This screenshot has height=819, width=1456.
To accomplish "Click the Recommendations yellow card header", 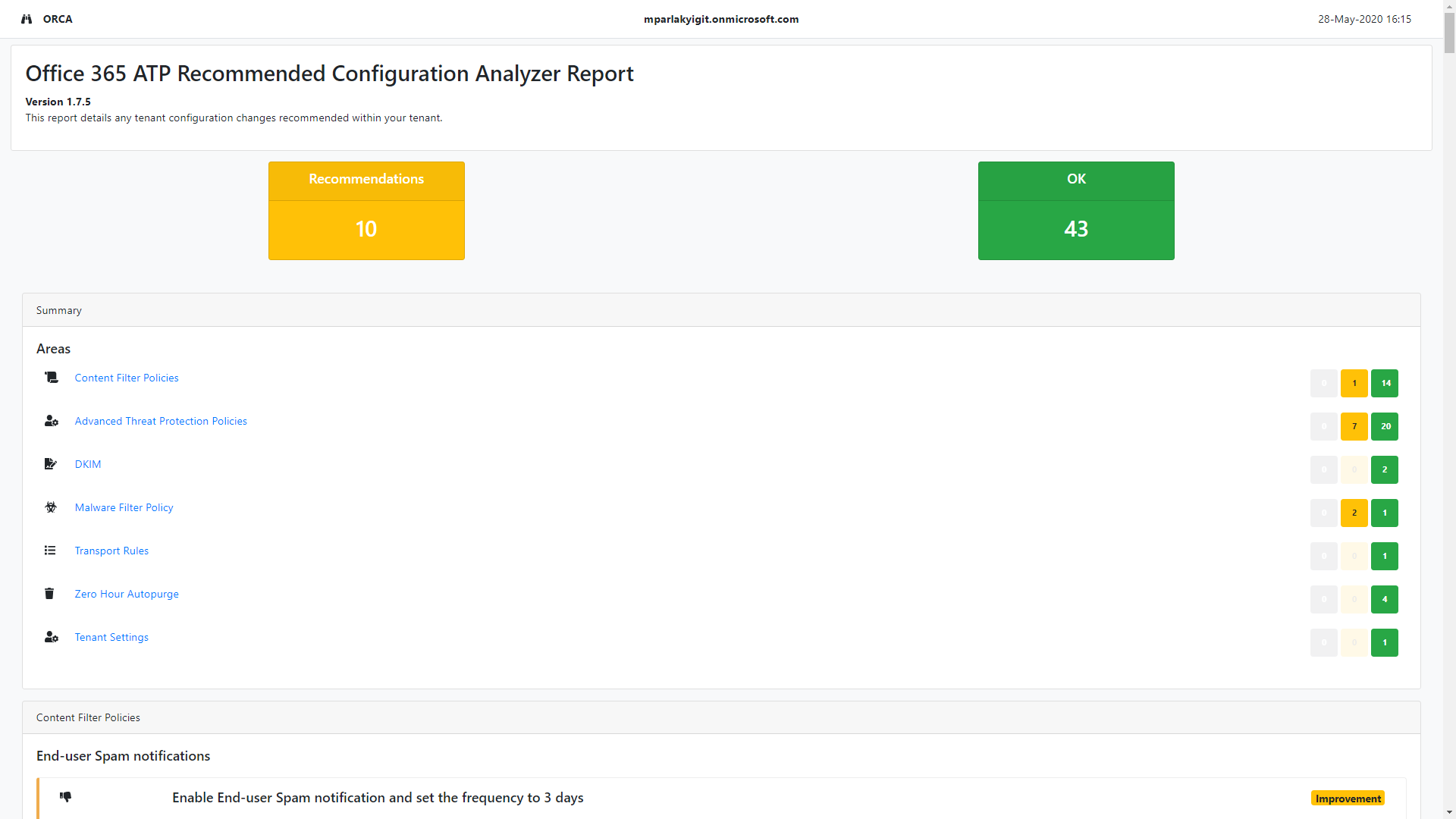I will [x=366, y=180].
